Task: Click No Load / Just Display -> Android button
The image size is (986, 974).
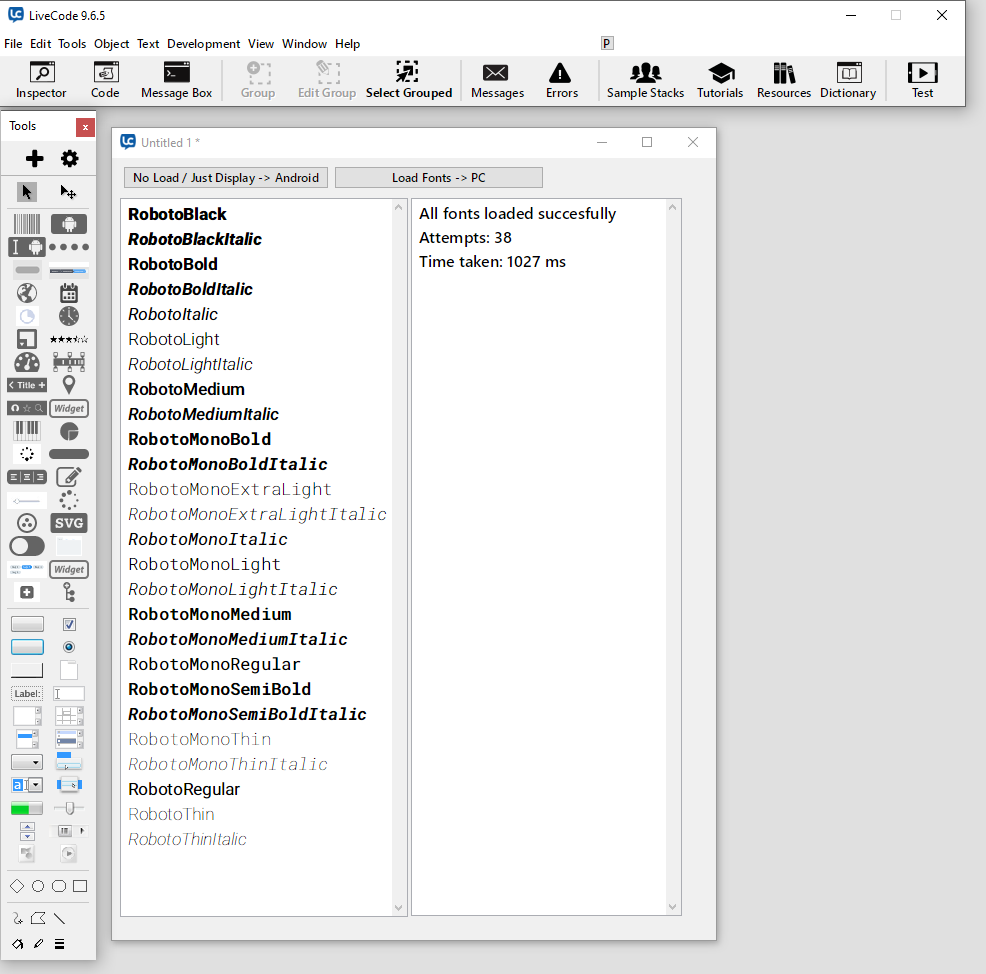Action: tap(226, 178)
